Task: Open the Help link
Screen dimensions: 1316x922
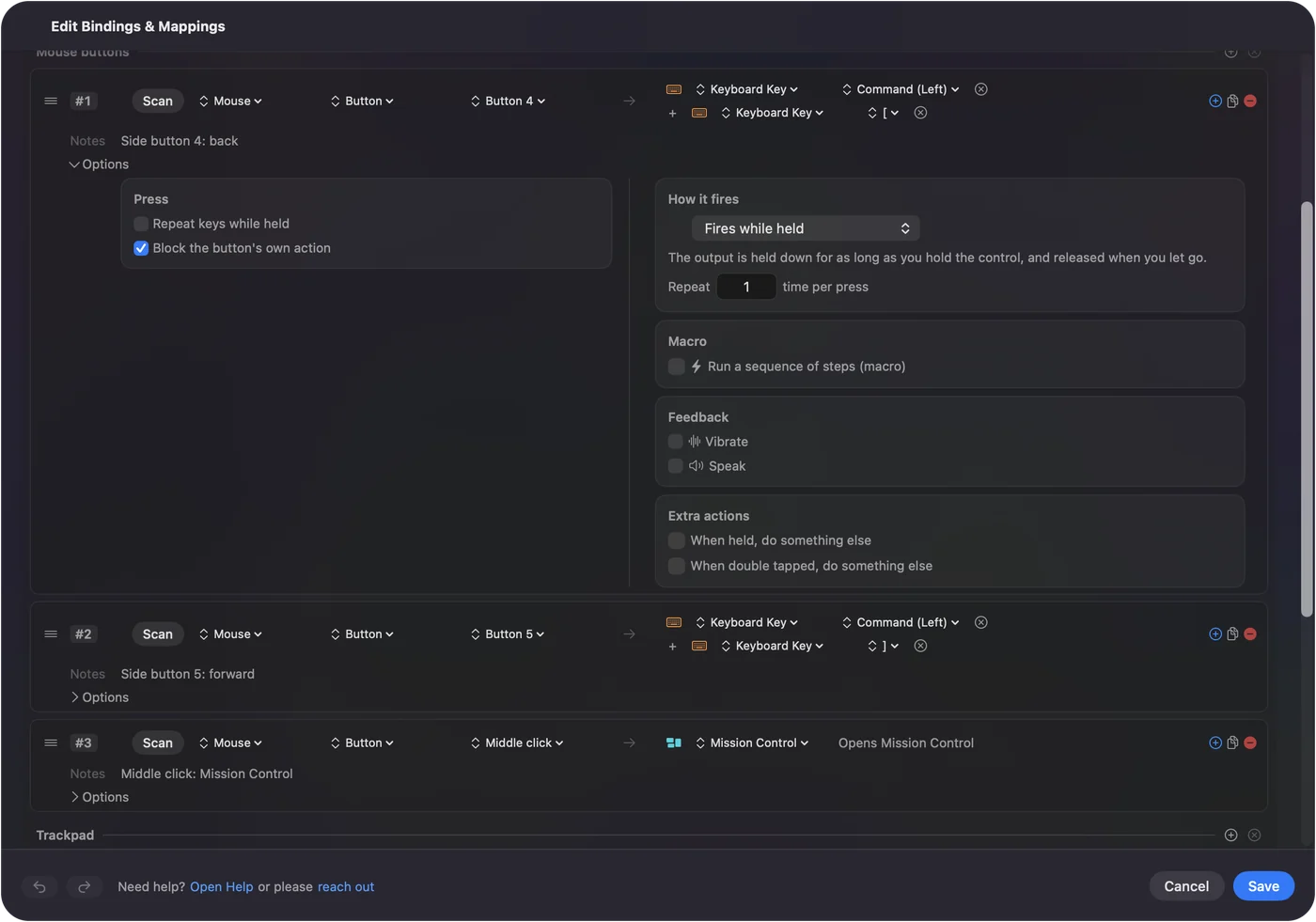Action: (222, 886)
